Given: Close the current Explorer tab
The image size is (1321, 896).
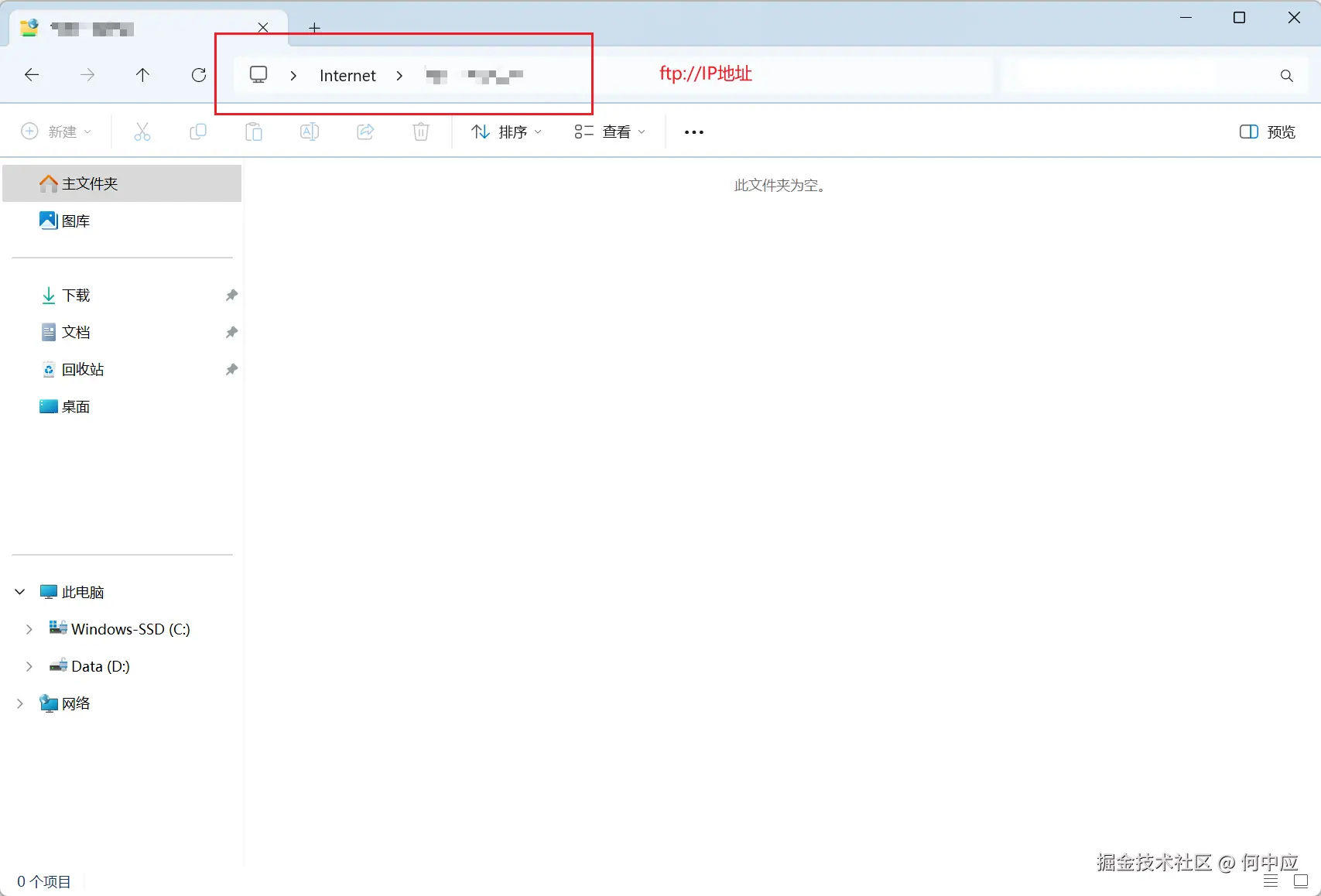Looking at the screenshot, I should click(x=263, y=28).
